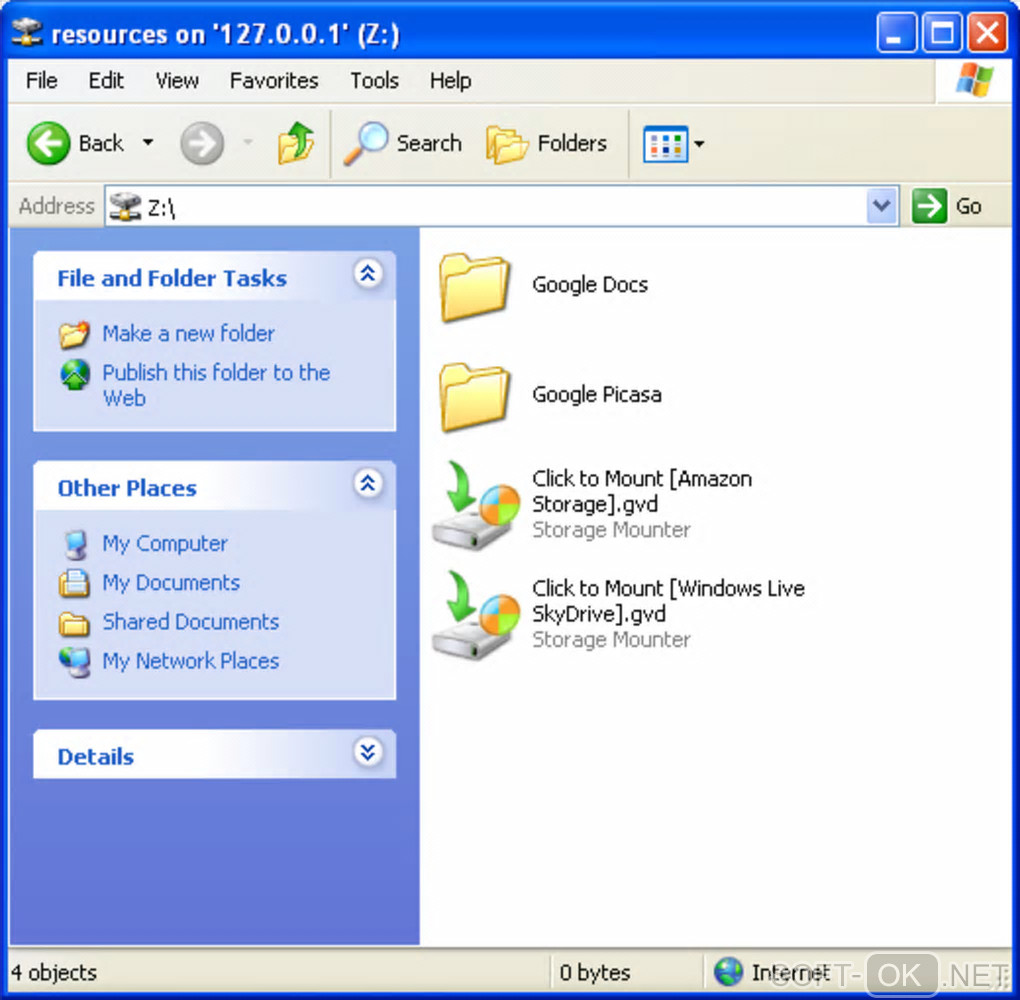Select the Google Docs folder icon
The image size is (1020, 1000).
click(x=474, y=287)
